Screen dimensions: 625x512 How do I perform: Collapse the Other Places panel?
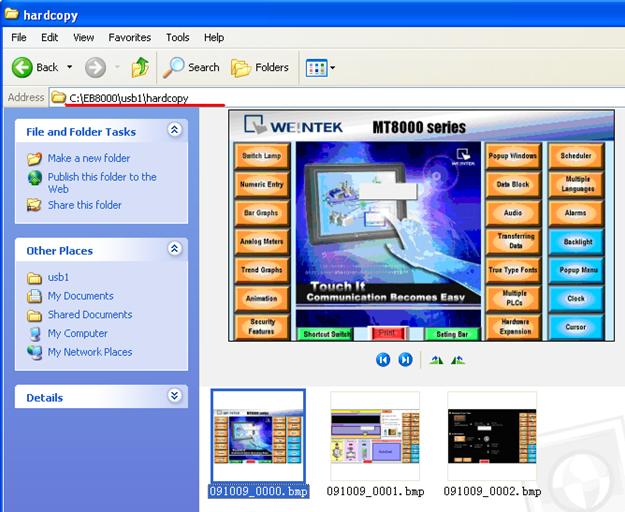(x=175, y=249)
